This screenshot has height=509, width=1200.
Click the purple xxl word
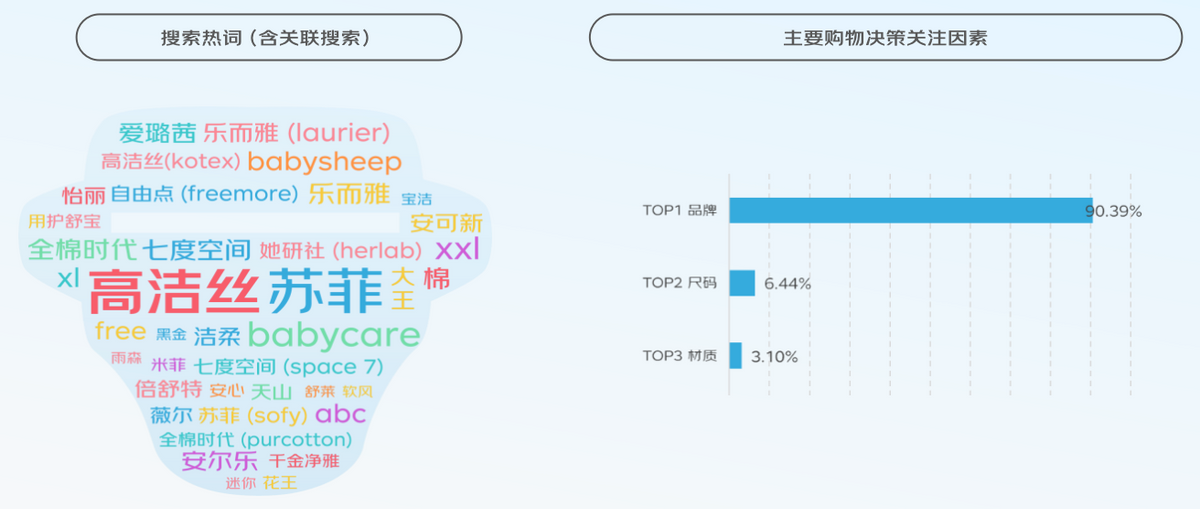click(x=458, y=248)
